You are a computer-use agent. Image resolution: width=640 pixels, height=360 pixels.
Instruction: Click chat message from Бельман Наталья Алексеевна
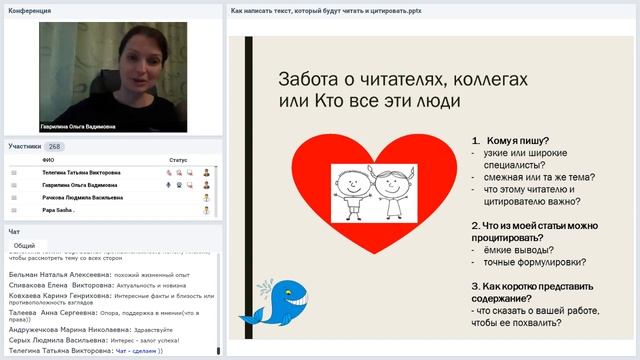click(x=99, y=275)
